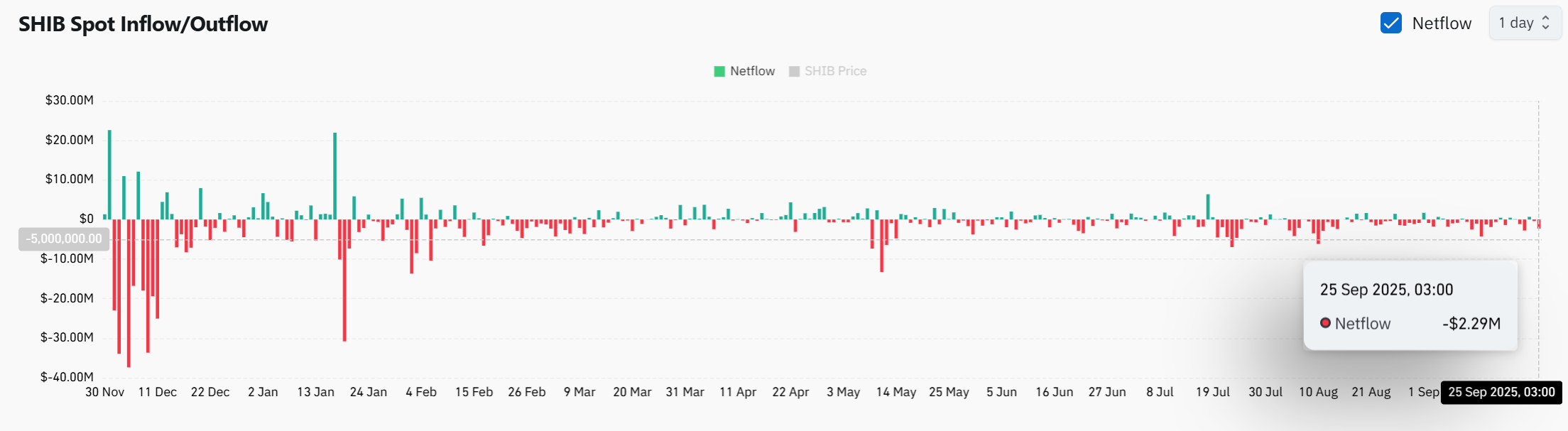1568x431 pixels.
Task: Click the red outflow bar at 14 May
Action: [x=881, y=246]
